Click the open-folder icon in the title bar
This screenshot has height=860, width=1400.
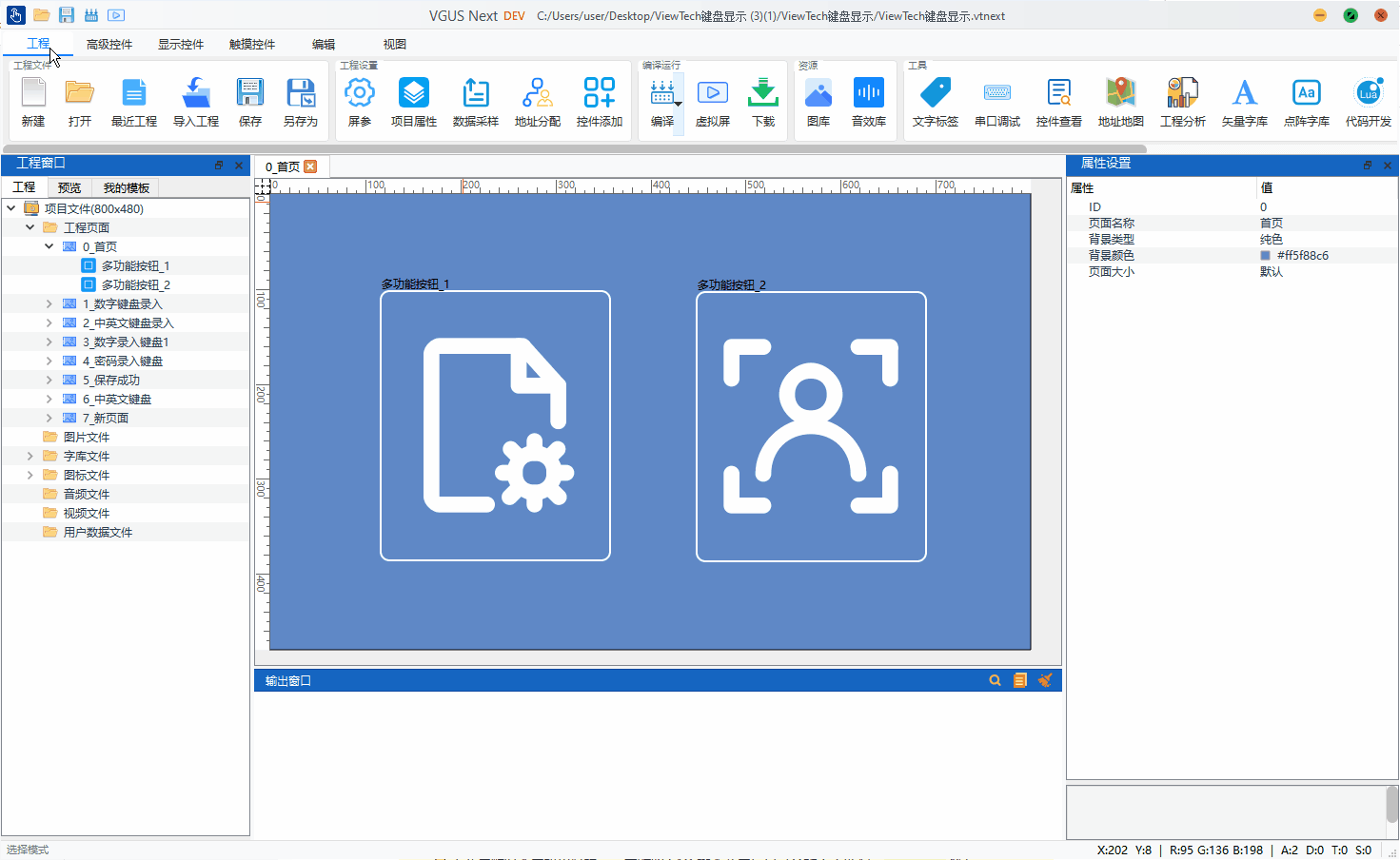point(41,15)
